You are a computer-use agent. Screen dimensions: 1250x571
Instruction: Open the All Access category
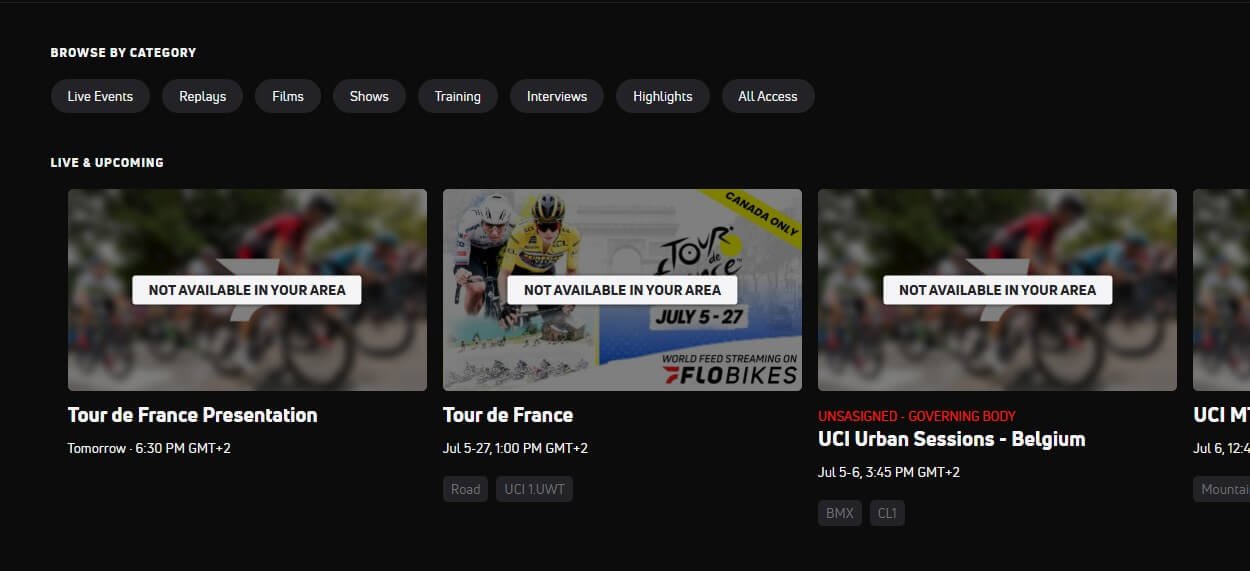pyautogui.click(x=768, y=96)
